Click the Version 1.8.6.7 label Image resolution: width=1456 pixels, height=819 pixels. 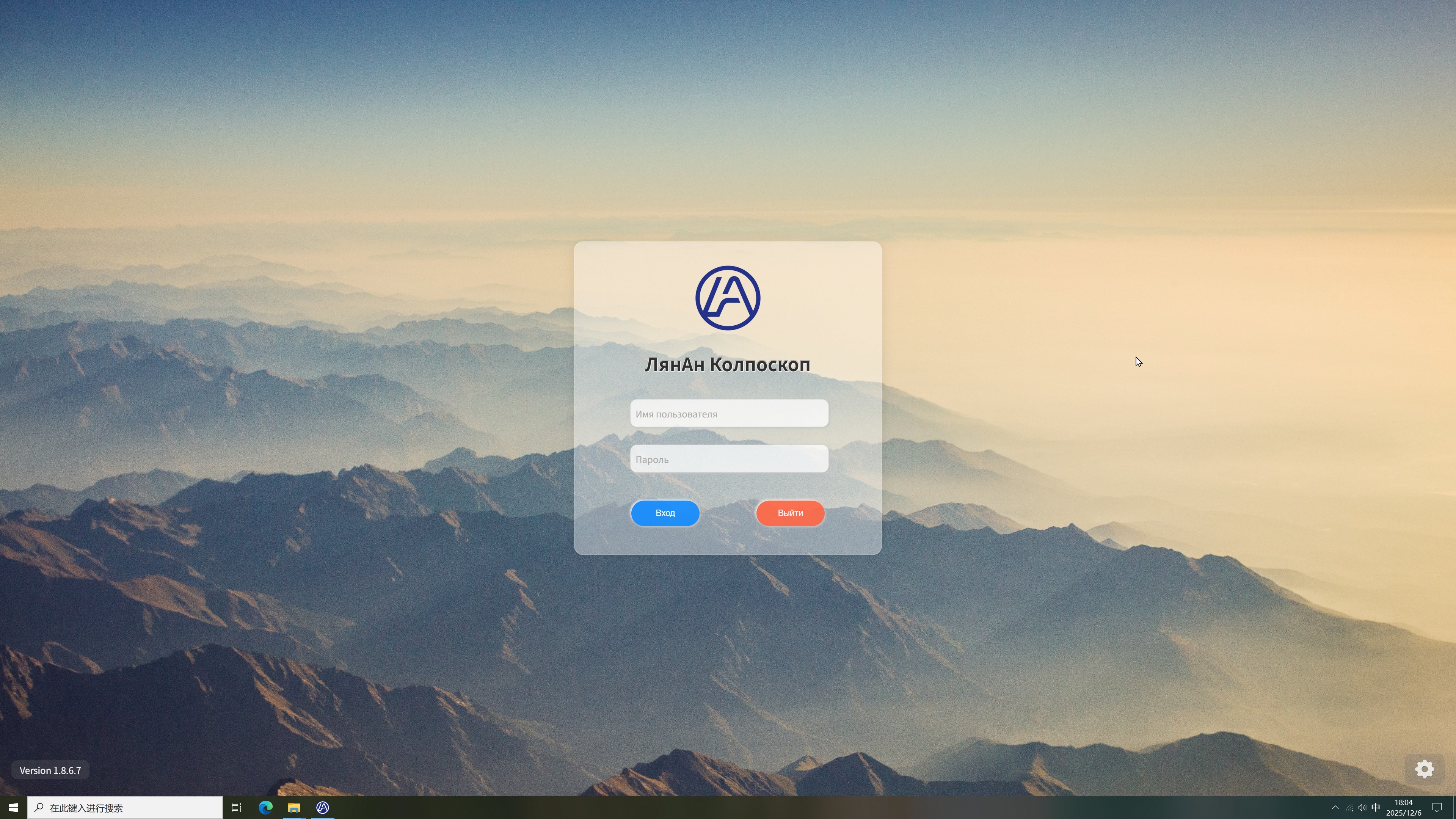(x=50, y=770)
